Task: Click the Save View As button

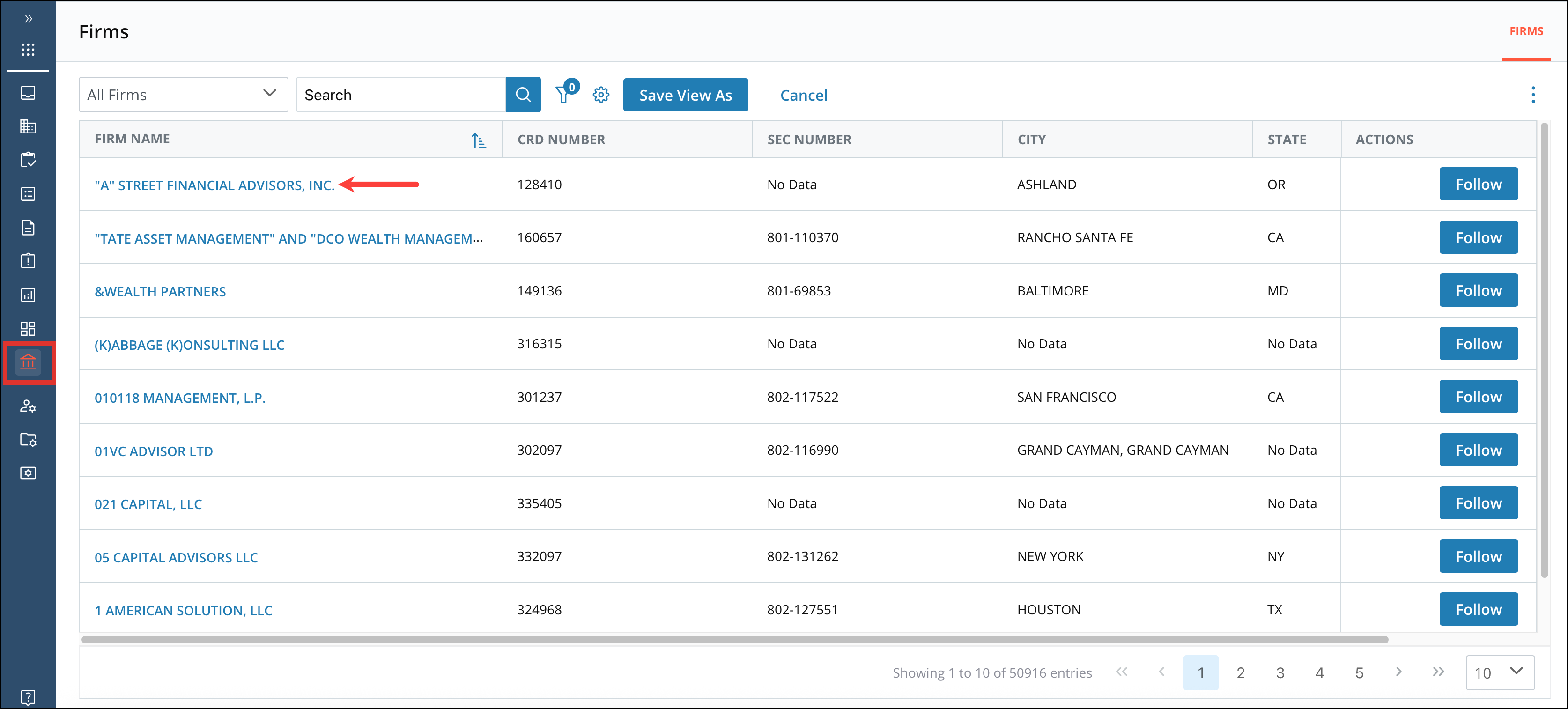Action: coord(685,95)
